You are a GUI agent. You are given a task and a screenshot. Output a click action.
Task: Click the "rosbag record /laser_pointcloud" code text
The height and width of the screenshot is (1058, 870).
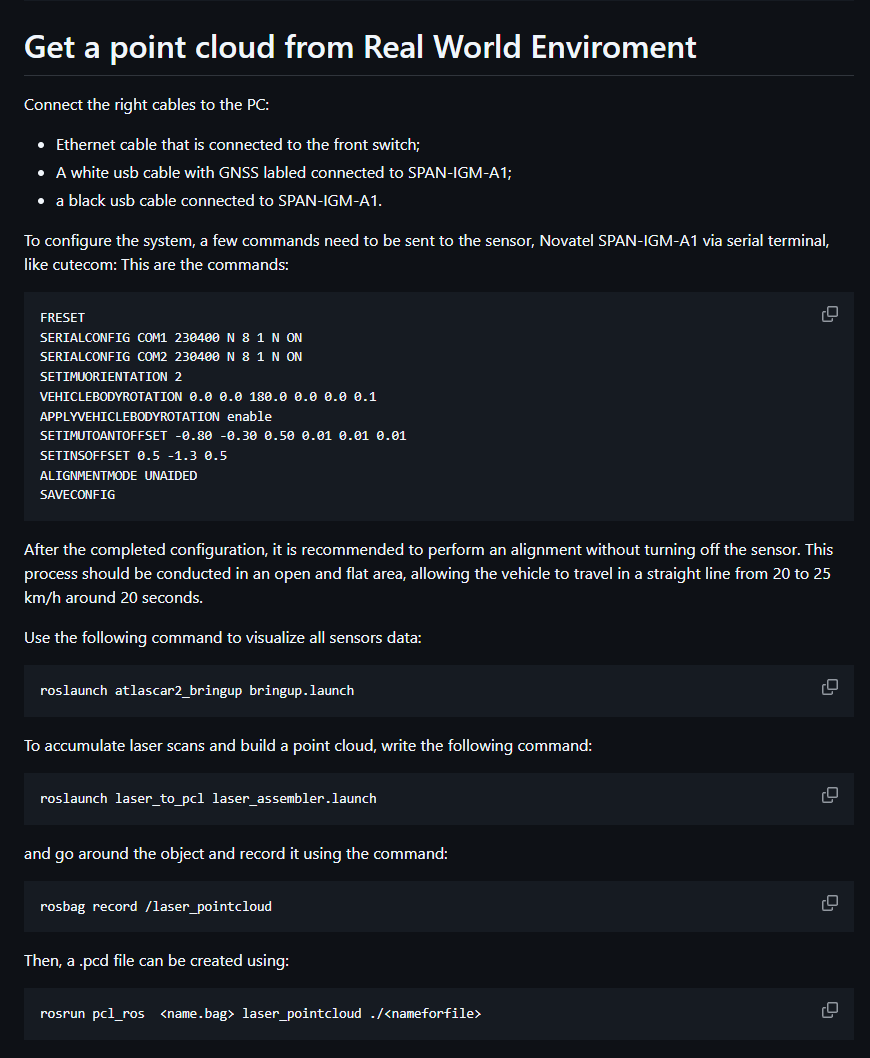click(x=156, y=907)
